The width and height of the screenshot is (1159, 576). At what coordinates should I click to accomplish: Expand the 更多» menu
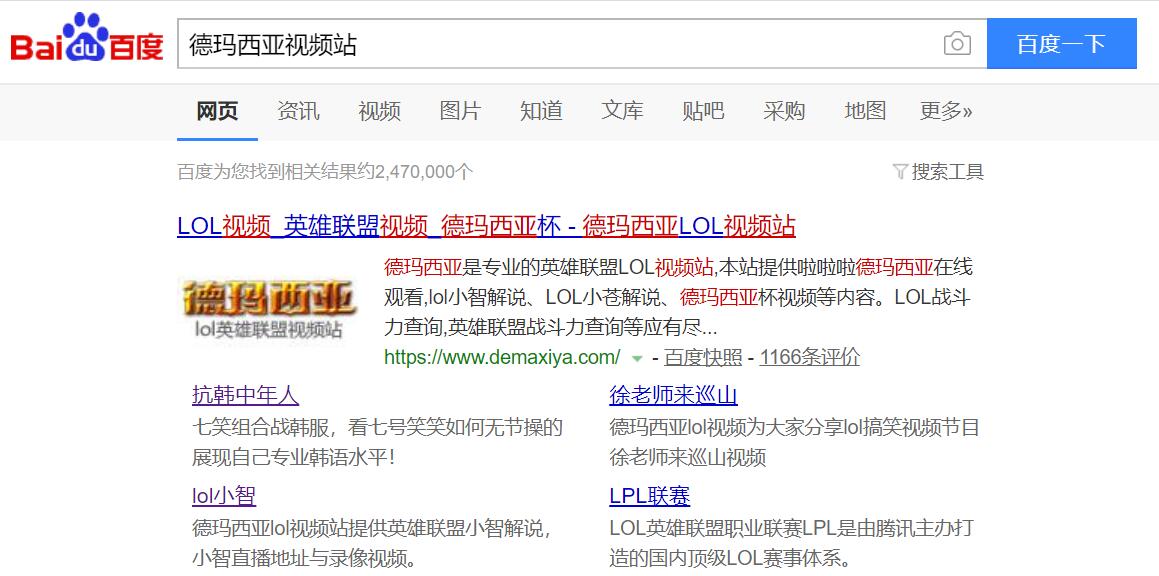(946, 111)
